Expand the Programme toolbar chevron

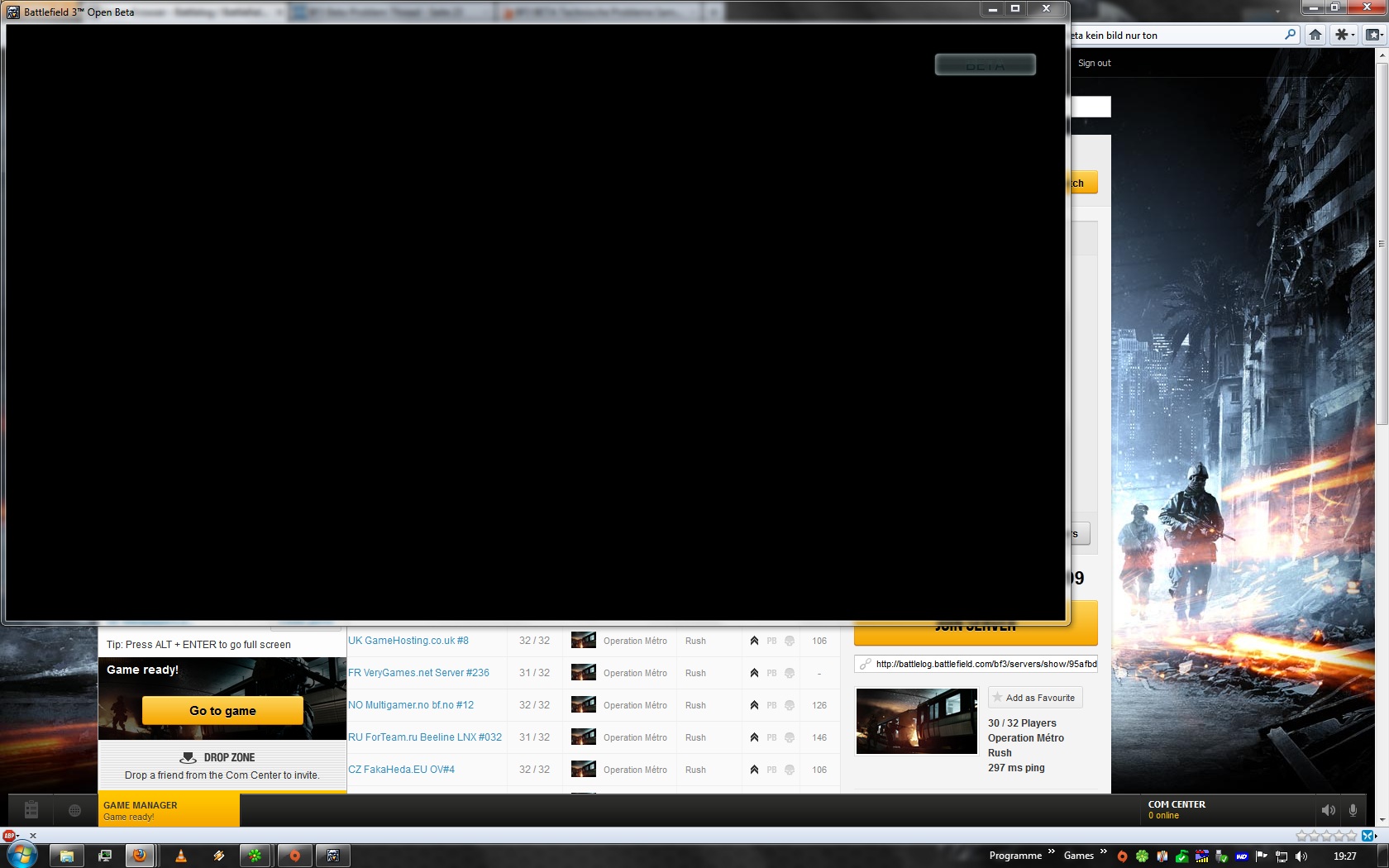(1051, 851)
